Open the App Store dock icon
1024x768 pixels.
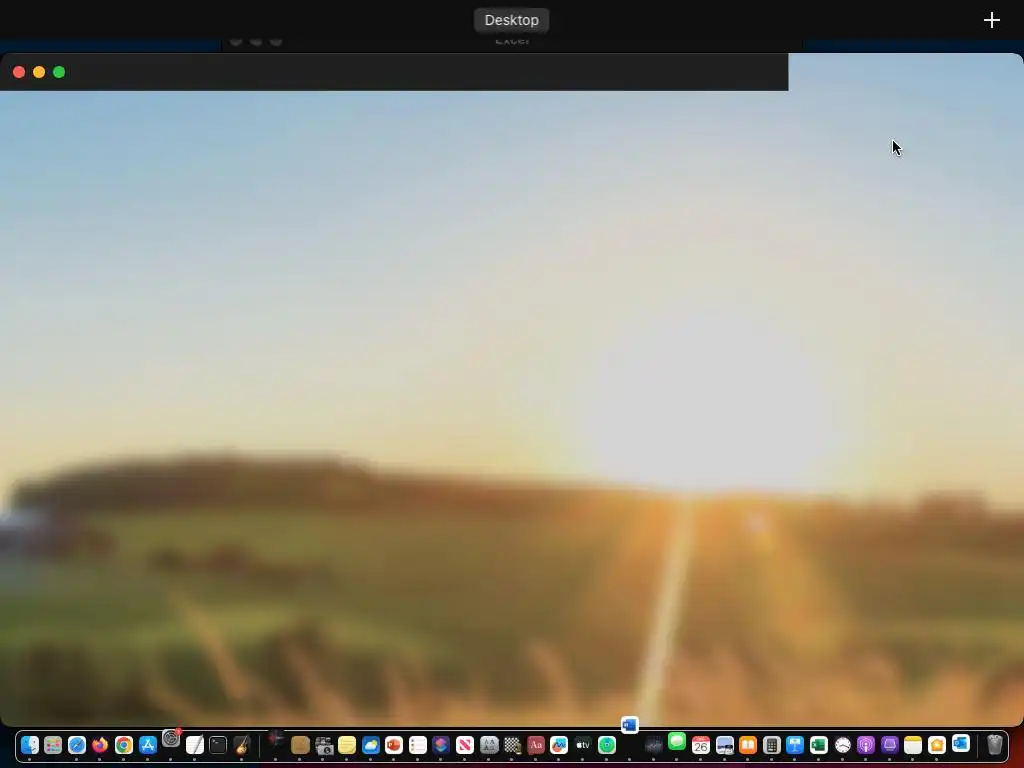pyautogui.click(x=148, y=745)
